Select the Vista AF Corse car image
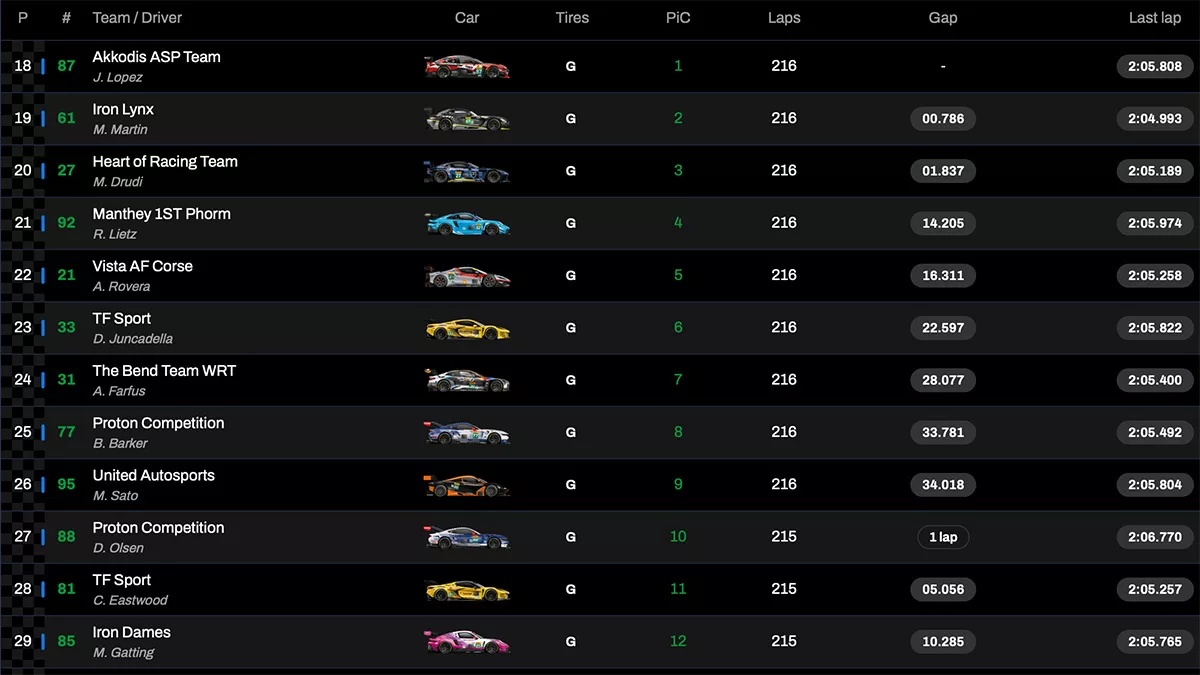1200x675 pixels. click(467, 275)
